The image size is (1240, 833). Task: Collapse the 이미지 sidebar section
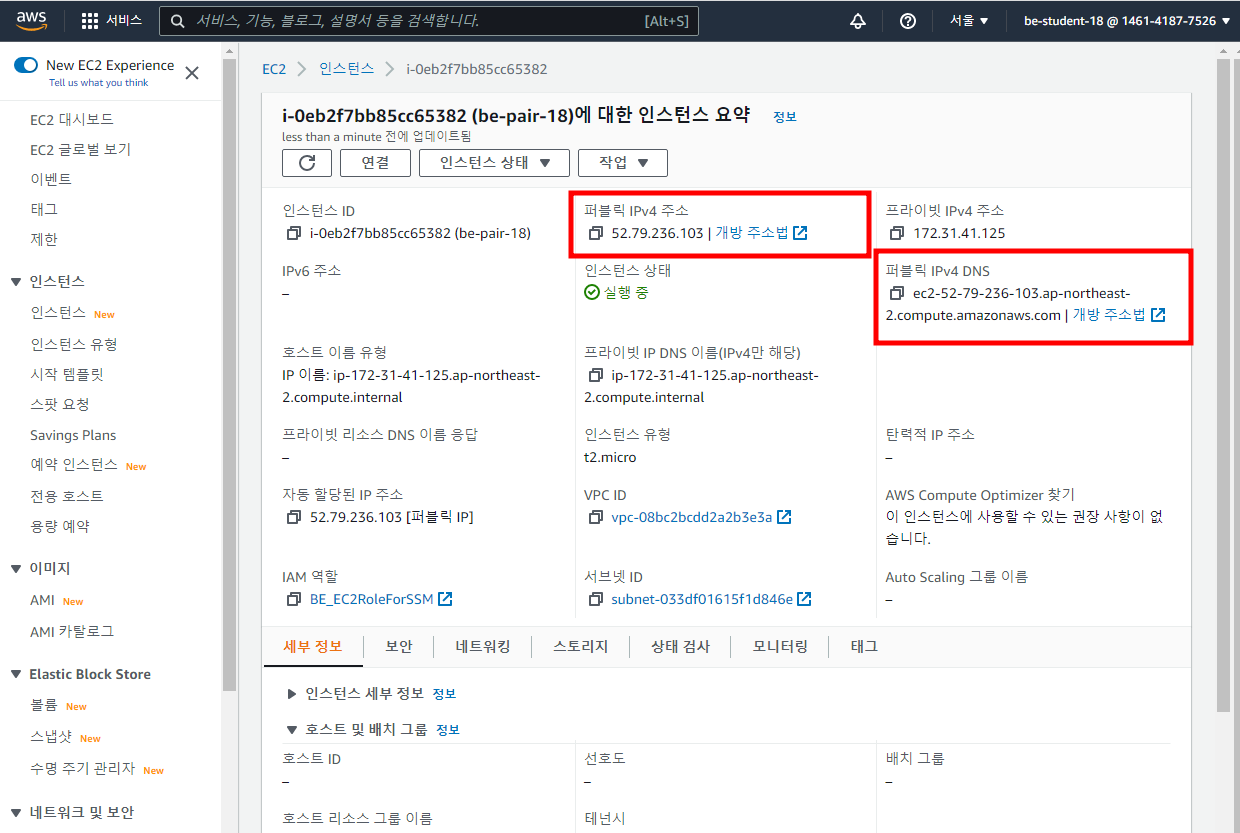tap(16, 569)
